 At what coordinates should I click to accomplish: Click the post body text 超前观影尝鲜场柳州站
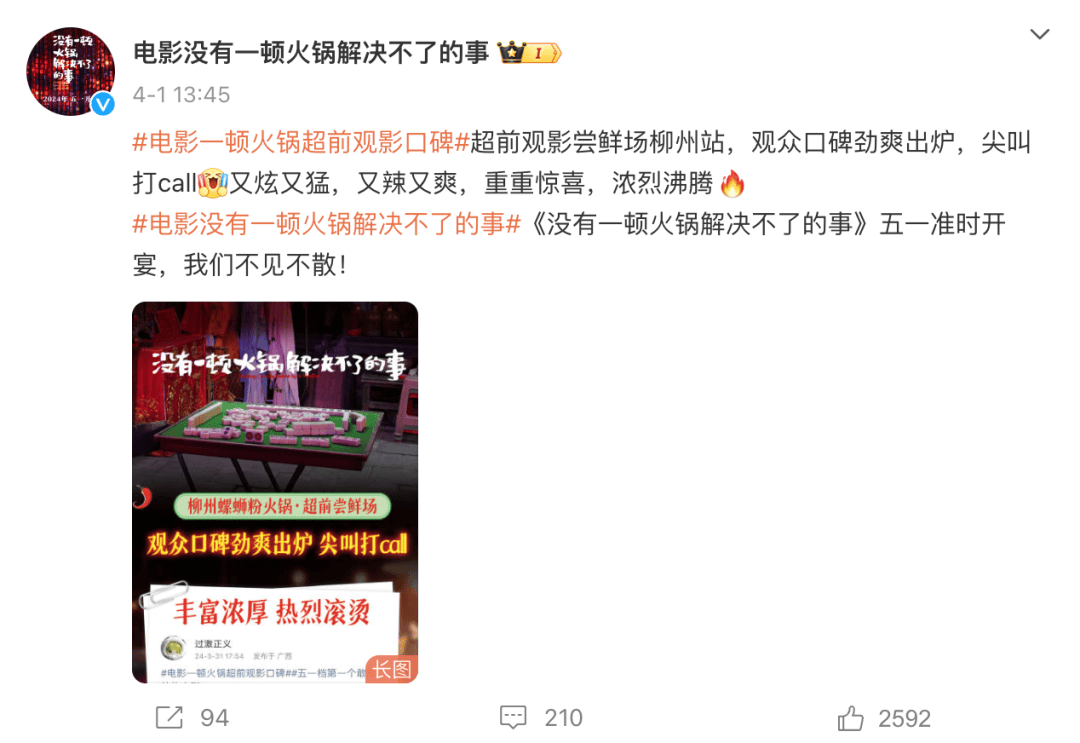pos(597,143)
